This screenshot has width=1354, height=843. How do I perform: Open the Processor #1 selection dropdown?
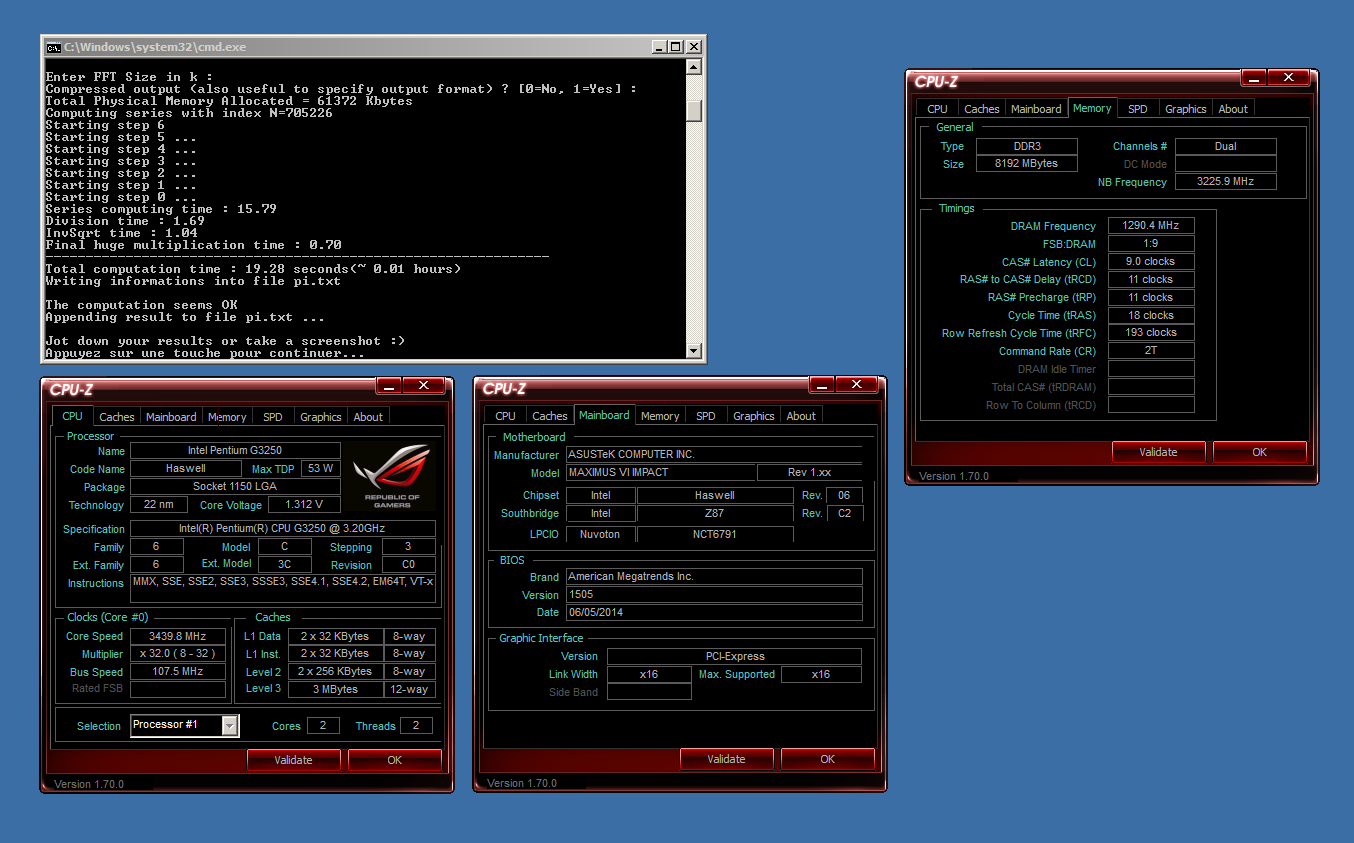(x=230, y=726)
